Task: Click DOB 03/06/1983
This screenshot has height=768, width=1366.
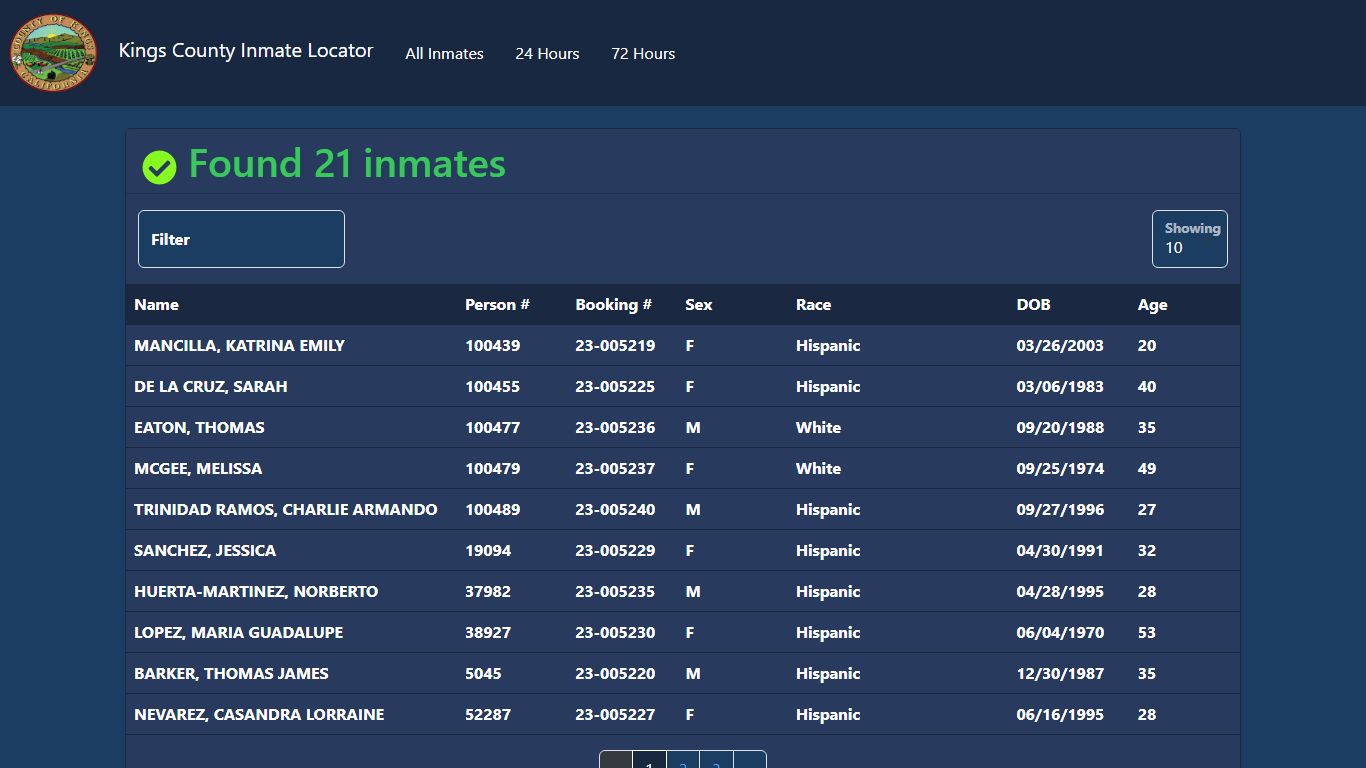Action: coord(1060,387)
